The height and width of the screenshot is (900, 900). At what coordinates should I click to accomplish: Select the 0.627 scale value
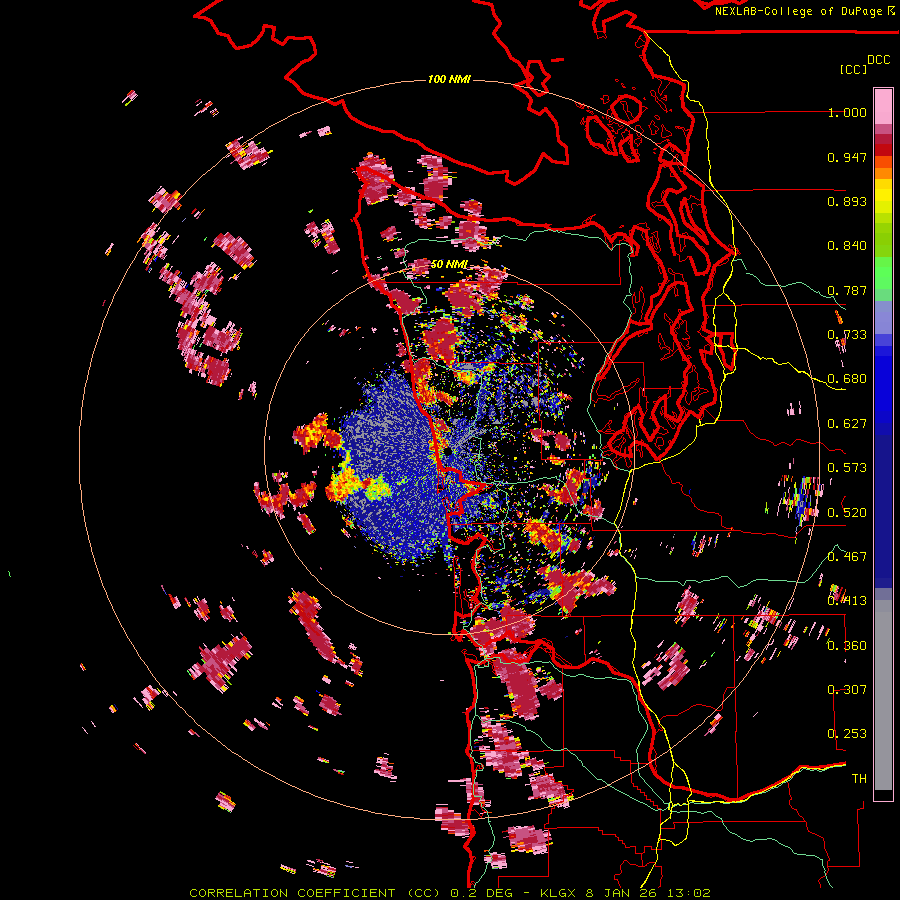pos(847,424)
